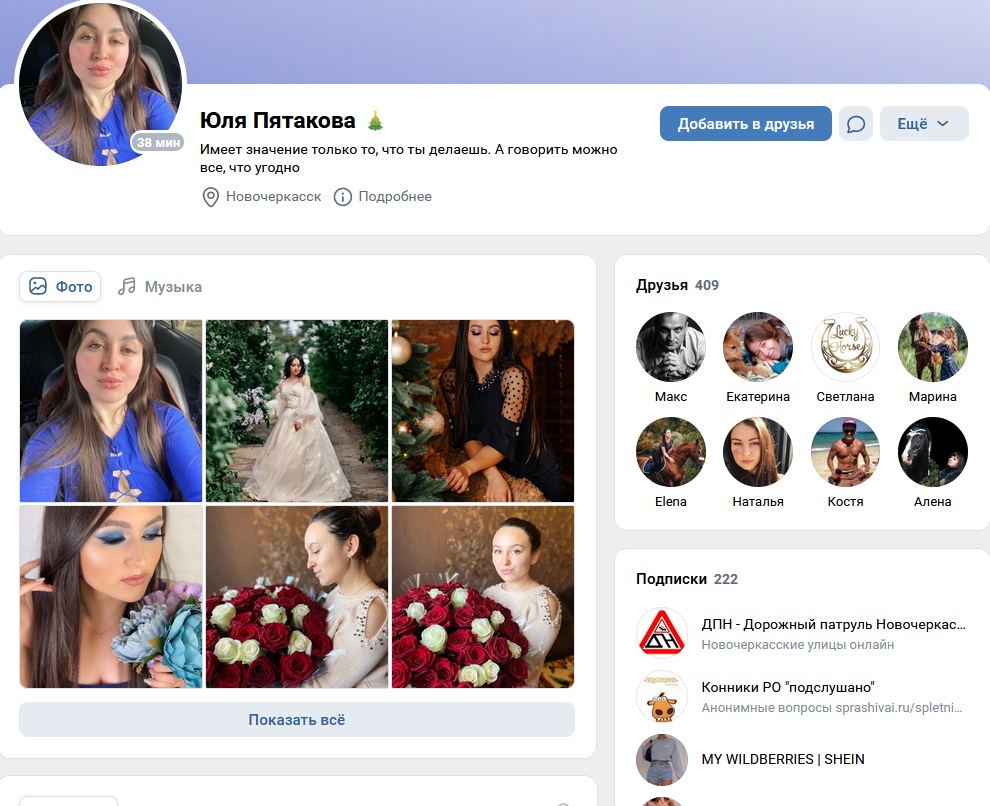This screenshot has height=806, width=990.
Task: Open MY WILDBERRIES | SHEIN group avatar
Action: [x=661, y=759]
